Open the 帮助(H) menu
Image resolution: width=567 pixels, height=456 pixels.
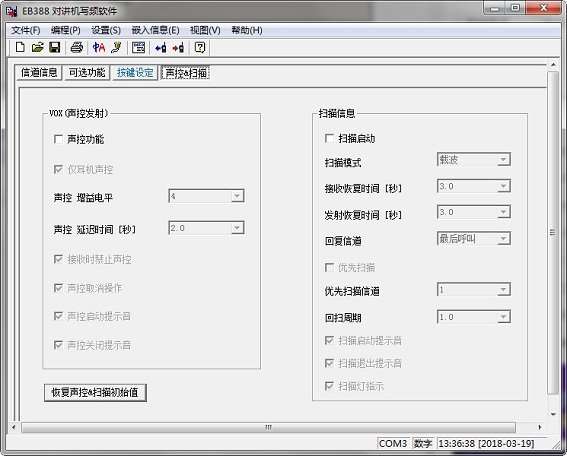247,30
